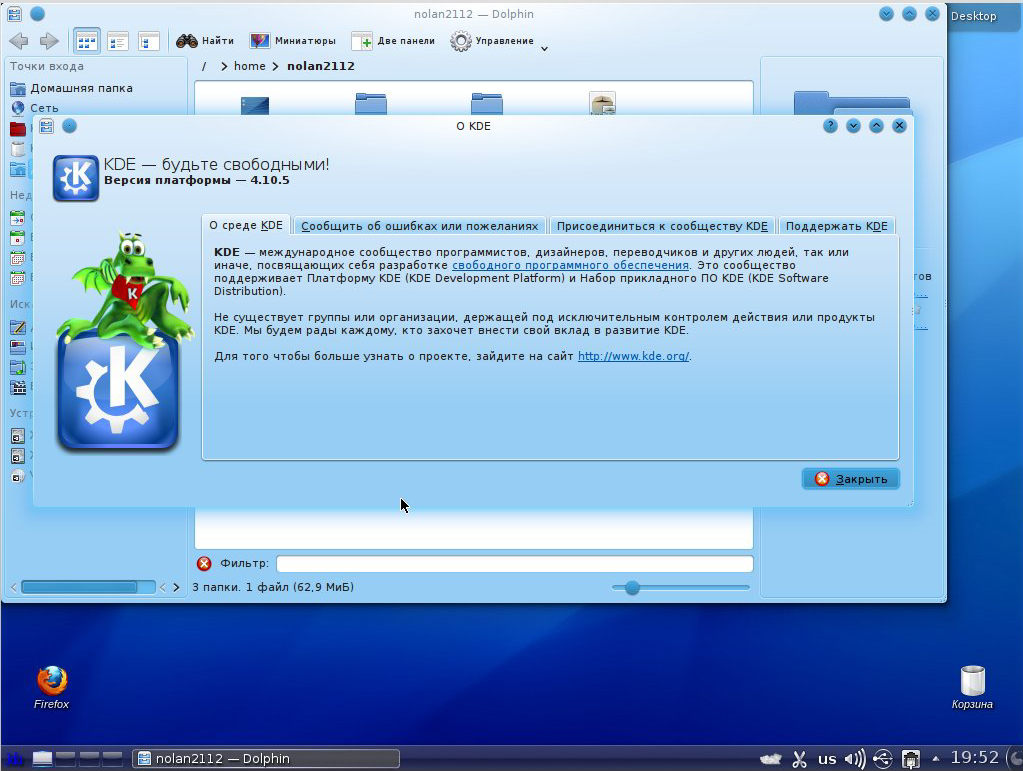Viewport: 1023px width, 771px height.
Task: Focus the Фильтр text input field
Action: pos(515,564)
